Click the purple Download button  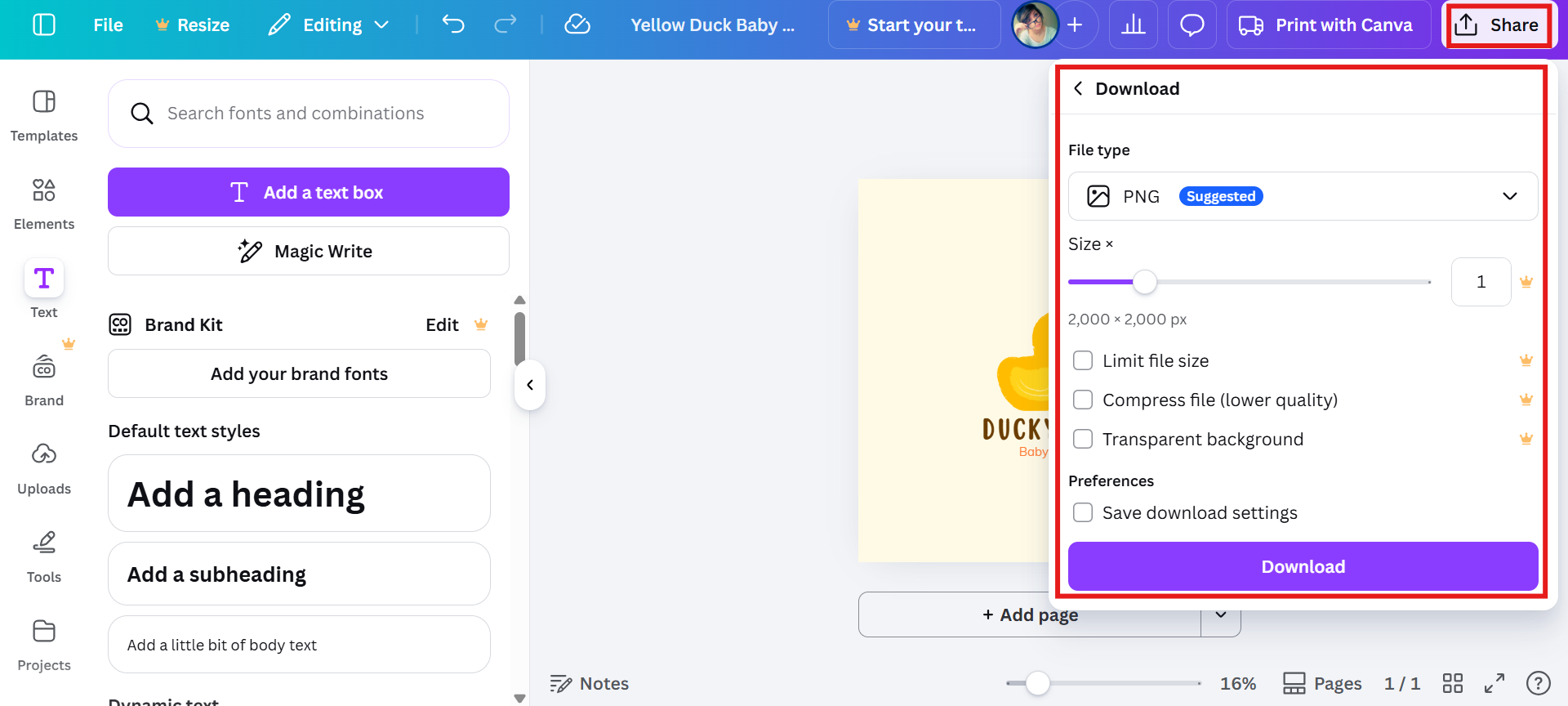[1303, 566]
